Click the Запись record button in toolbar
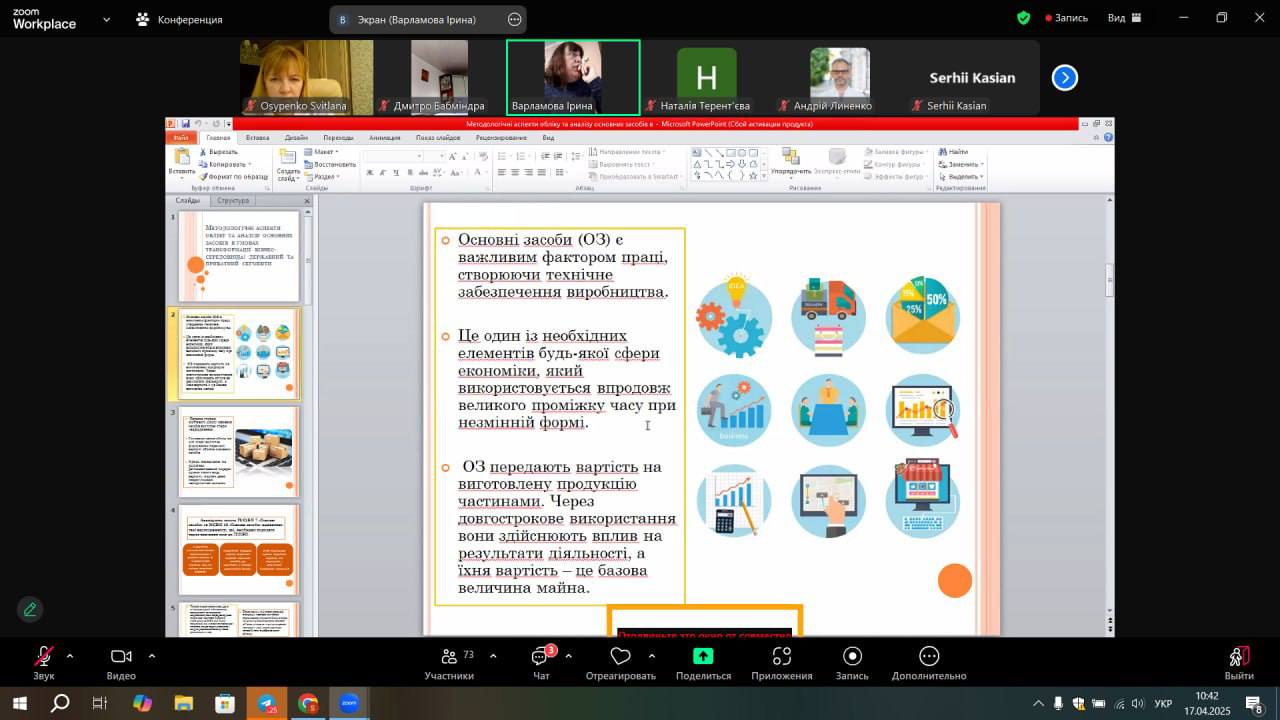Image resolution: width=1280 pixels, height=720 pixels. pyautogui.click(x=852, y=657)
